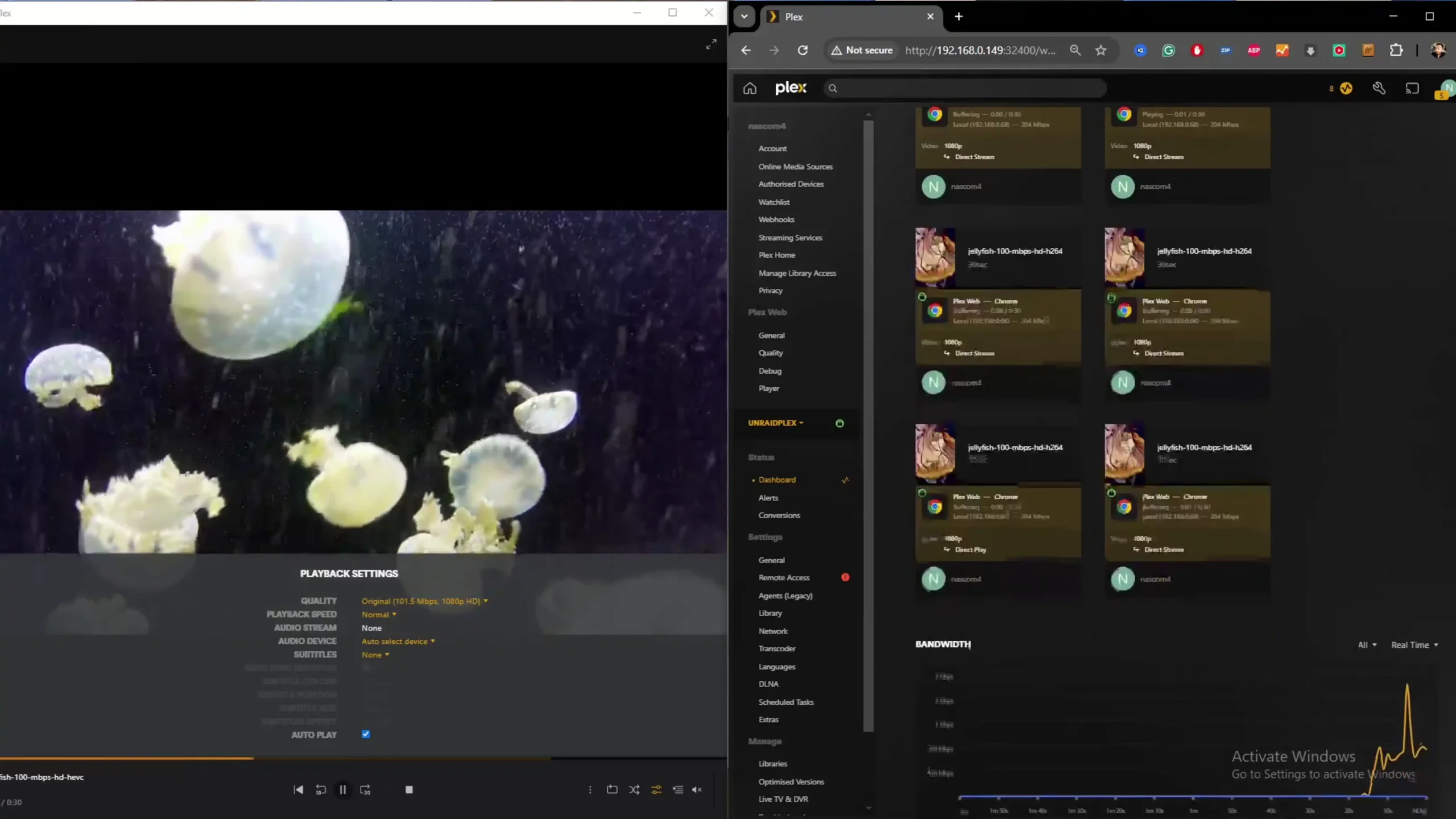Expand the player to fullscreen with the arrows icon

pos(711,44)
